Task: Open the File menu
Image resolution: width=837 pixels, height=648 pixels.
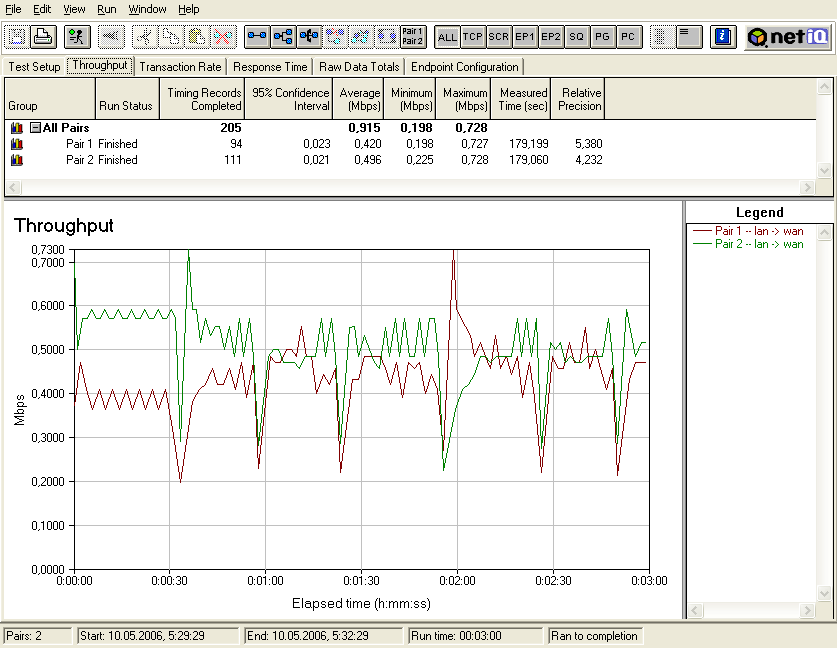Action: pos(13,9)
